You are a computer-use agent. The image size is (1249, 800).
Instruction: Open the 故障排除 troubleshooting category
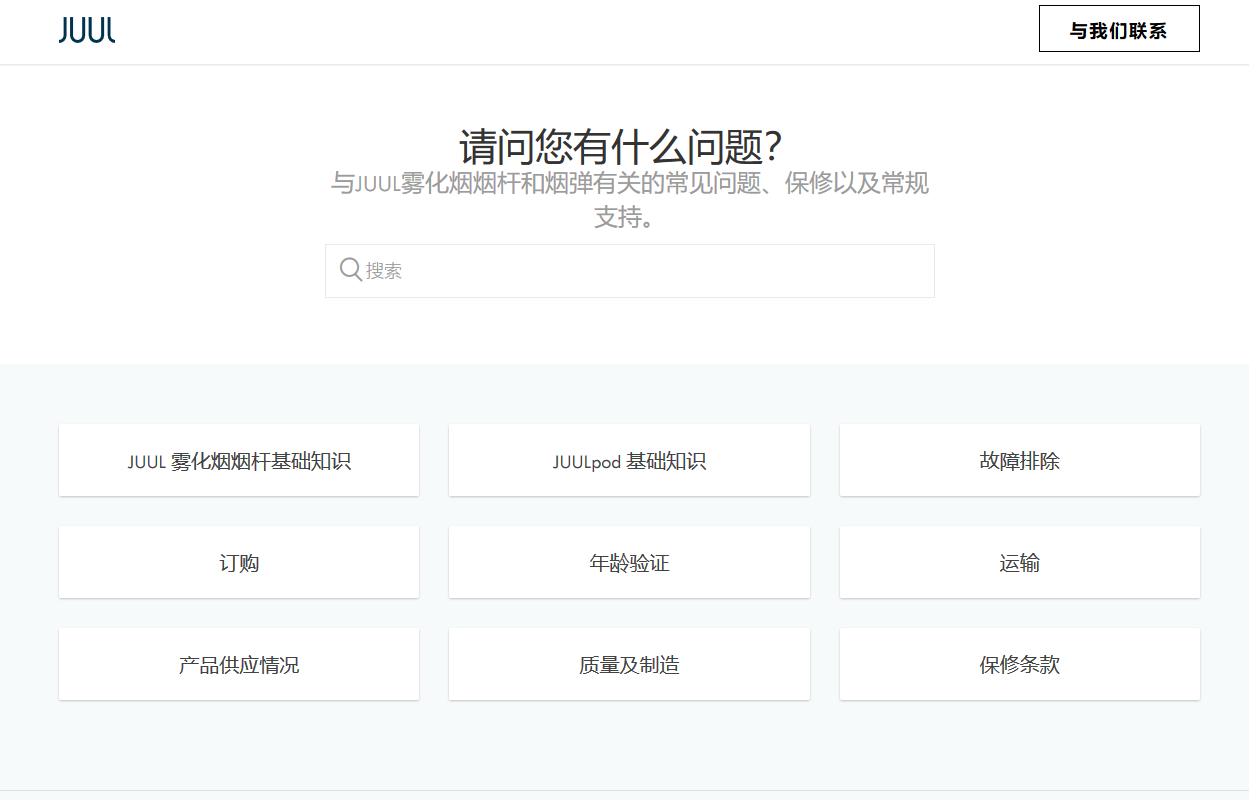[x=1020, y=460]
